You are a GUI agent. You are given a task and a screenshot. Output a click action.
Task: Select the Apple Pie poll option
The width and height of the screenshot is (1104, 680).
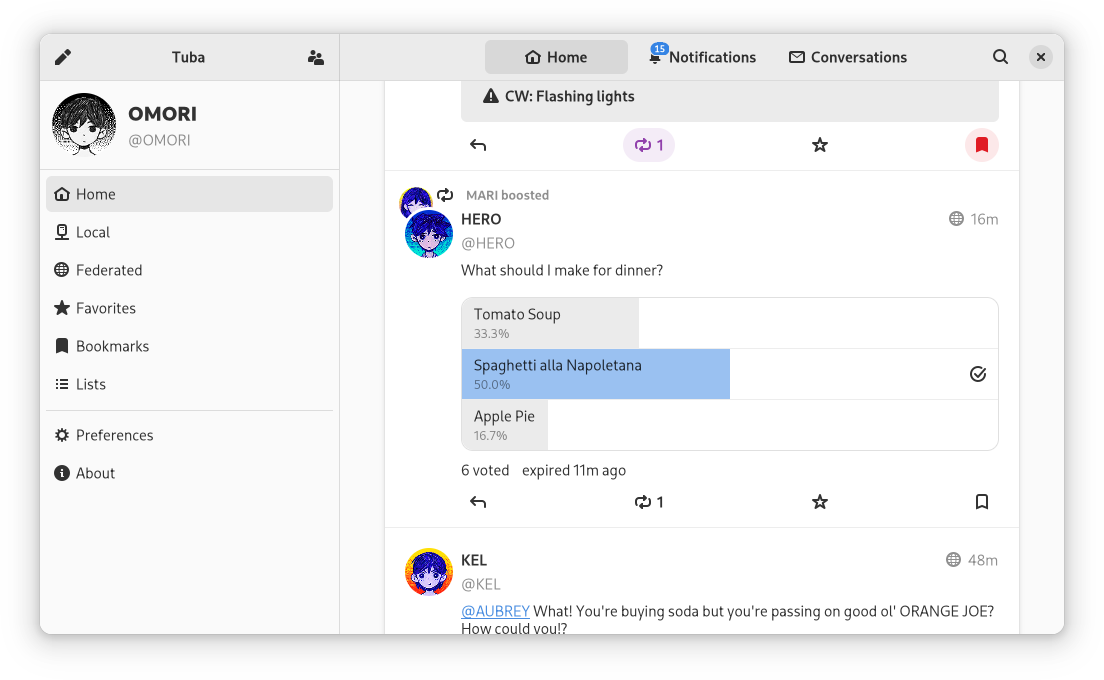coord(729,425)
